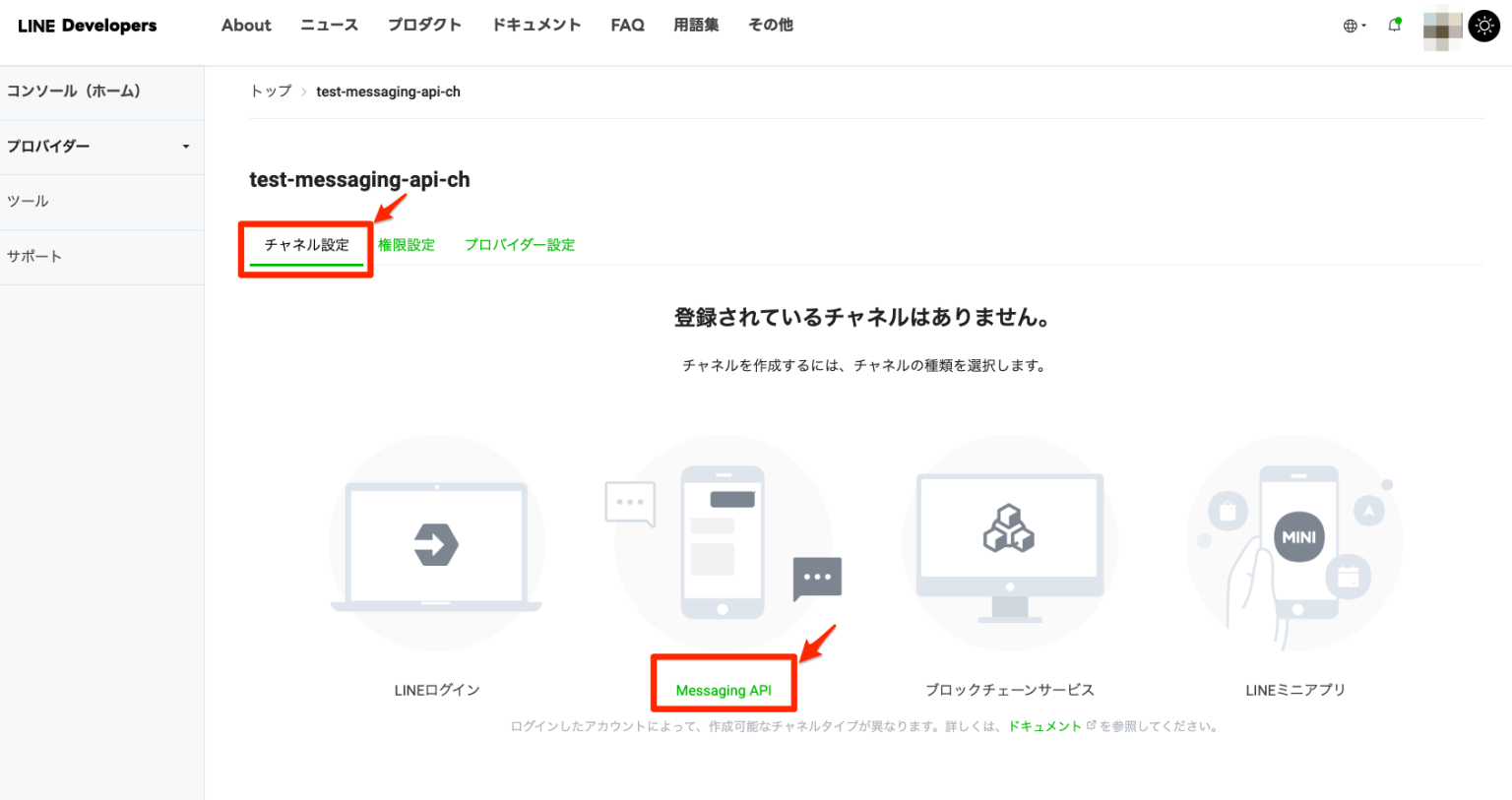Open the その他 navigation dropdown
Viewport: 1512px width, 800px height.
coord(770,25)
